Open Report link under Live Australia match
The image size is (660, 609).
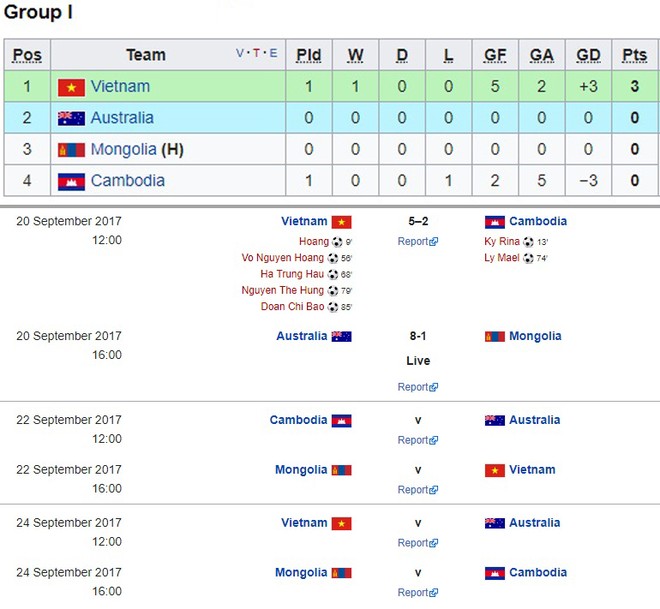418,387
